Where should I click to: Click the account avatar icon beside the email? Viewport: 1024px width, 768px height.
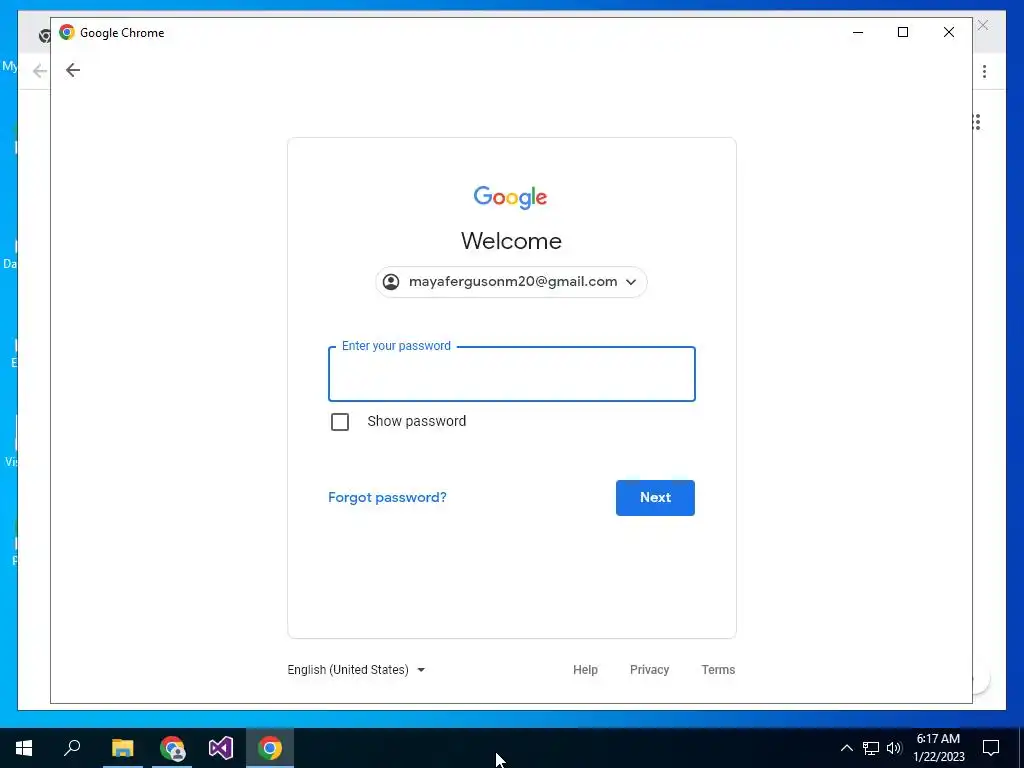[x=391, y=281]
